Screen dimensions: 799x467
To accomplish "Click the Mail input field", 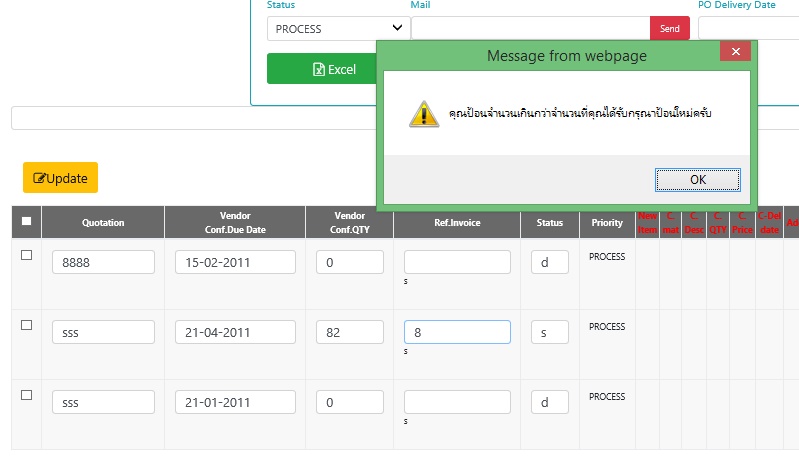I will (530, 29).
